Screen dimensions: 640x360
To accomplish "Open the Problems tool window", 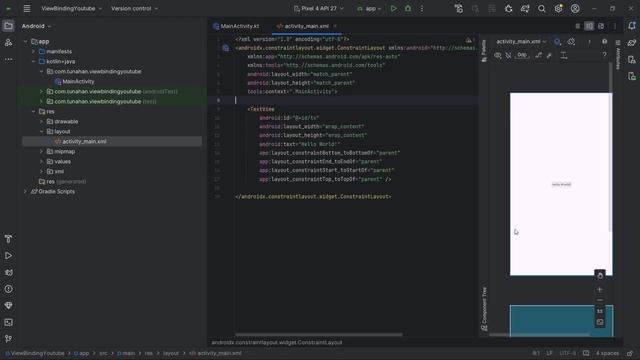I will (8, 289).
